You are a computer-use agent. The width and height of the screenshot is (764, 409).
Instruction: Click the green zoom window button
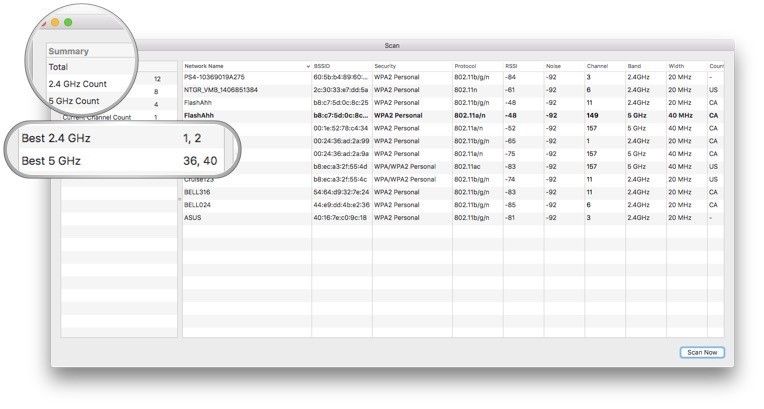pyautogui.click(x=68, y=21)
